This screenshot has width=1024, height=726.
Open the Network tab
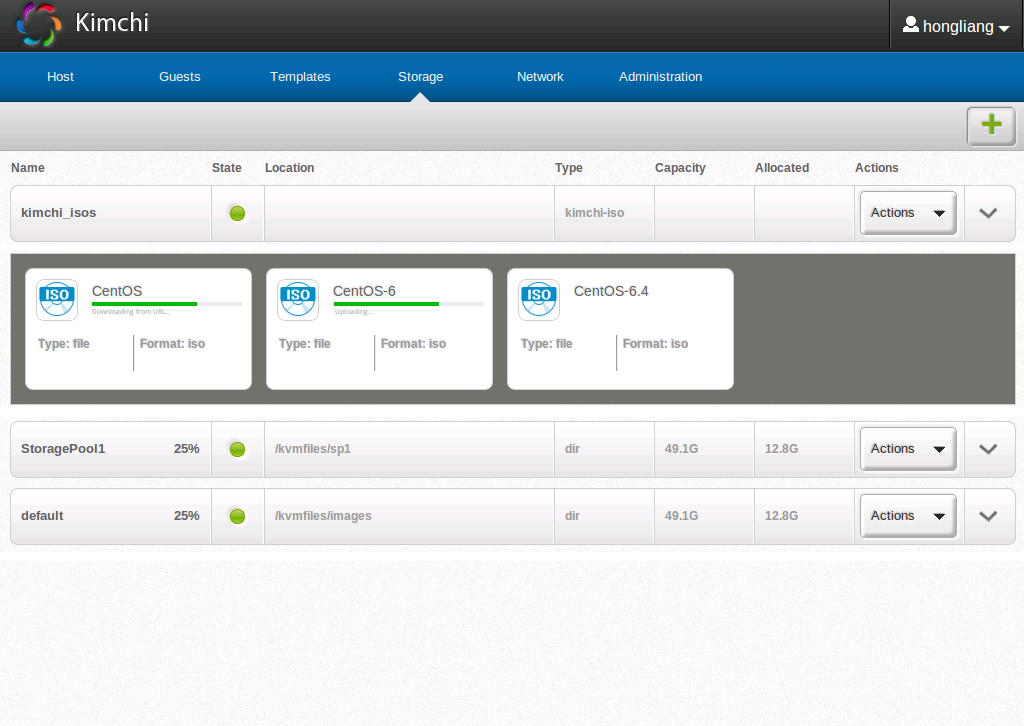click(x=540, y=77)
